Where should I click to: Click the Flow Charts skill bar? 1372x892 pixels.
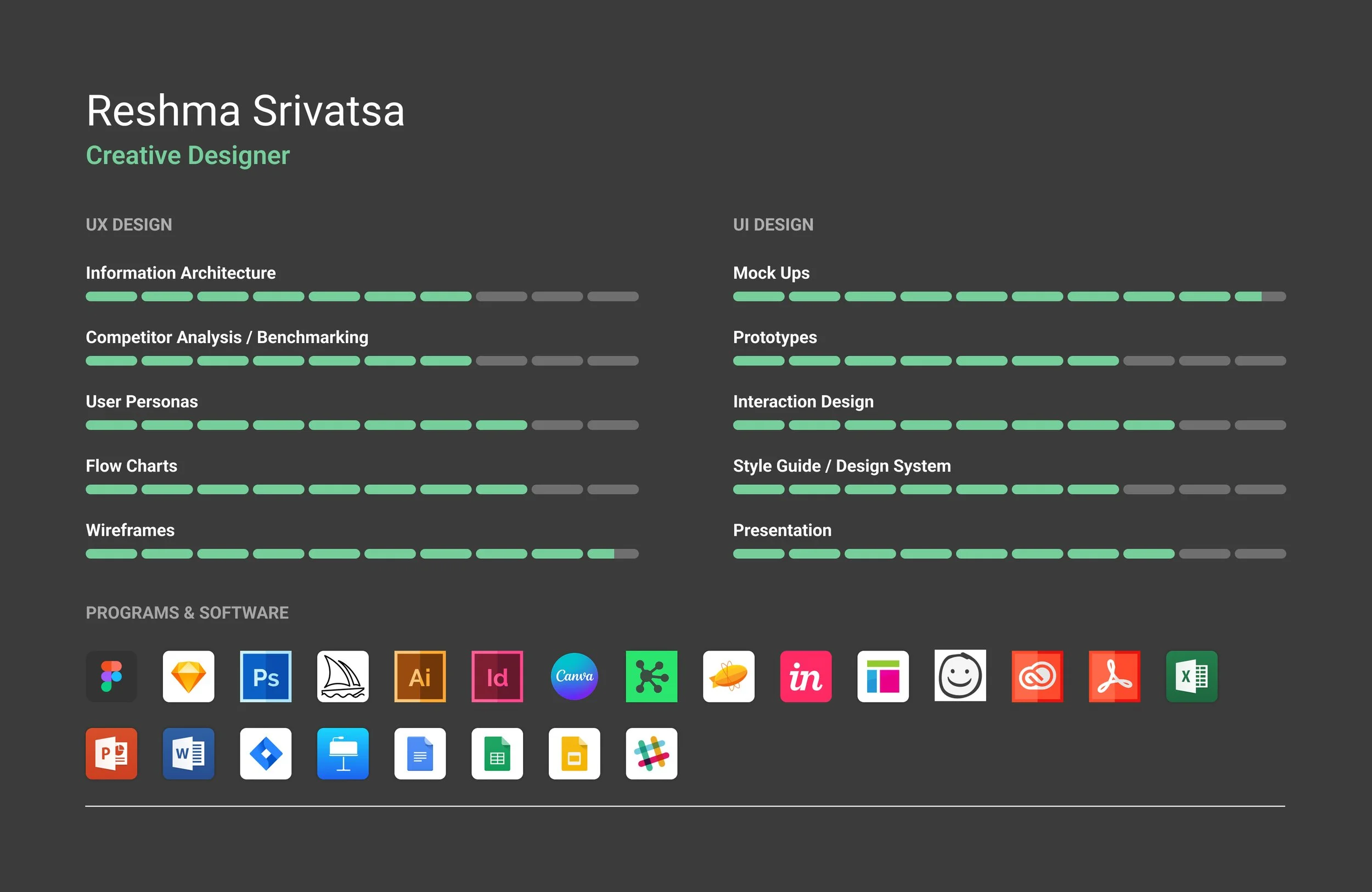(x=362, y=490)
